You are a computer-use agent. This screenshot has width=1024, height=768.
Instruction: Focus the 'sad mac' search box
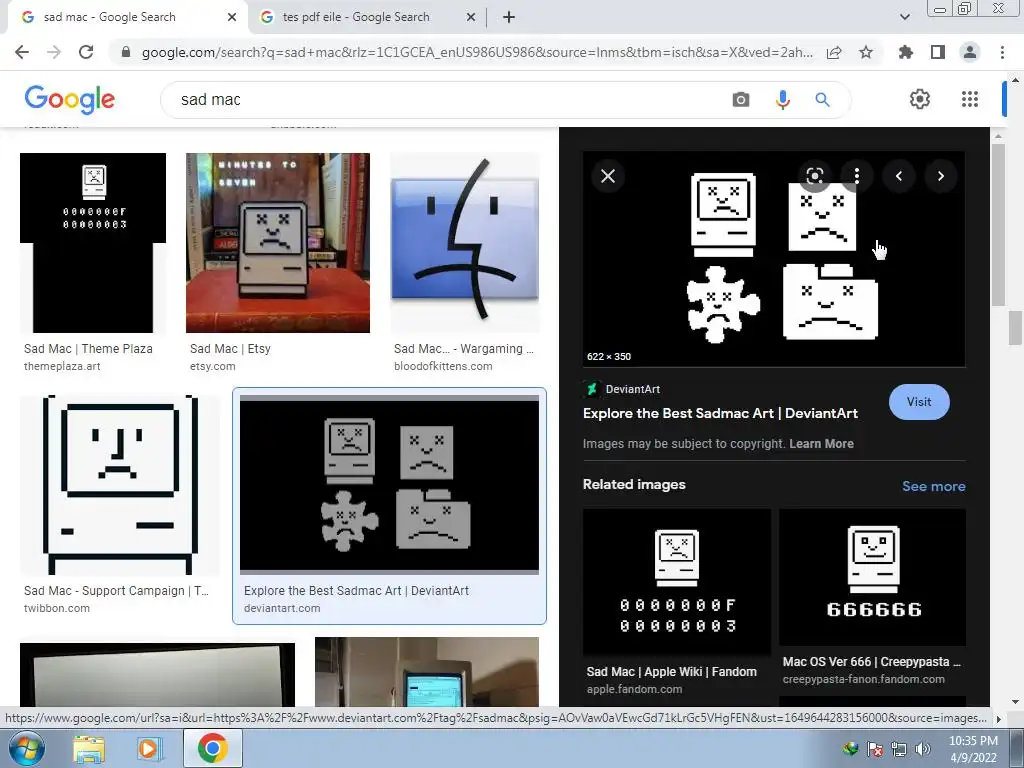(x=451, y=100)
